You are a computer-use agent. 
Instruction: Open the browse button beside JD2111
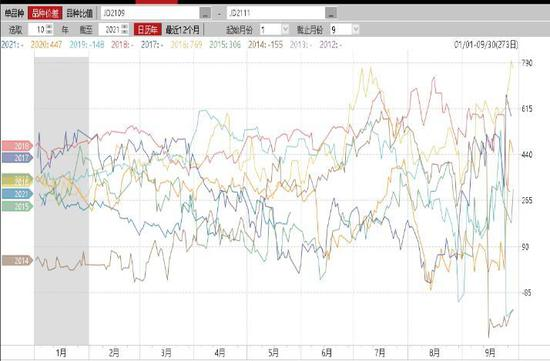[331, 13]
